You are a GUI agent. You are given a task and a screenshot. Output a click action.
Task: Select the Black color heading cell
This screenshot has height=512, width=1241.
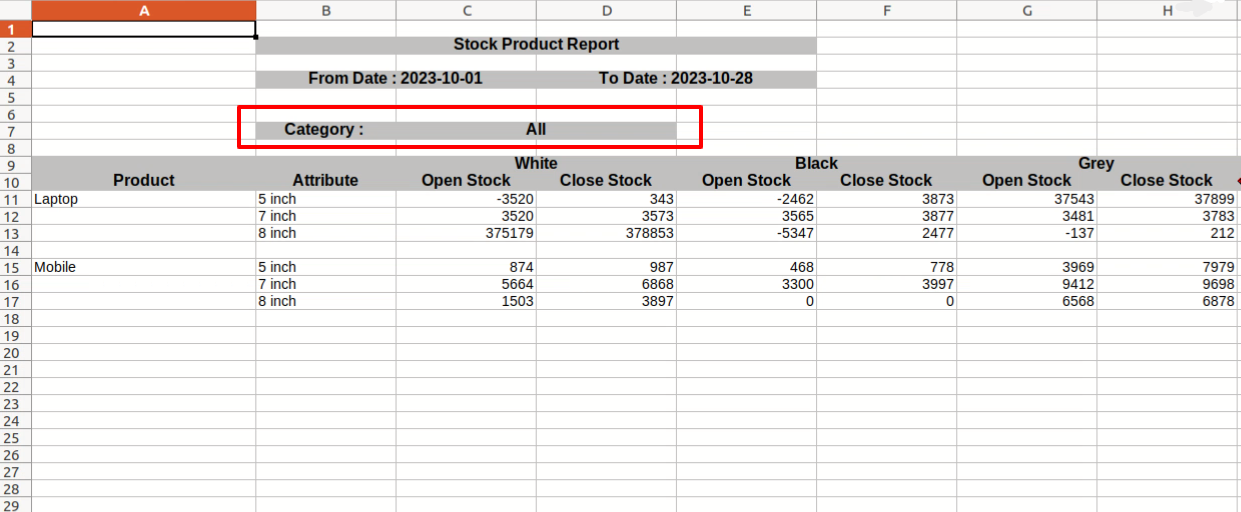(x=816, y=164)
